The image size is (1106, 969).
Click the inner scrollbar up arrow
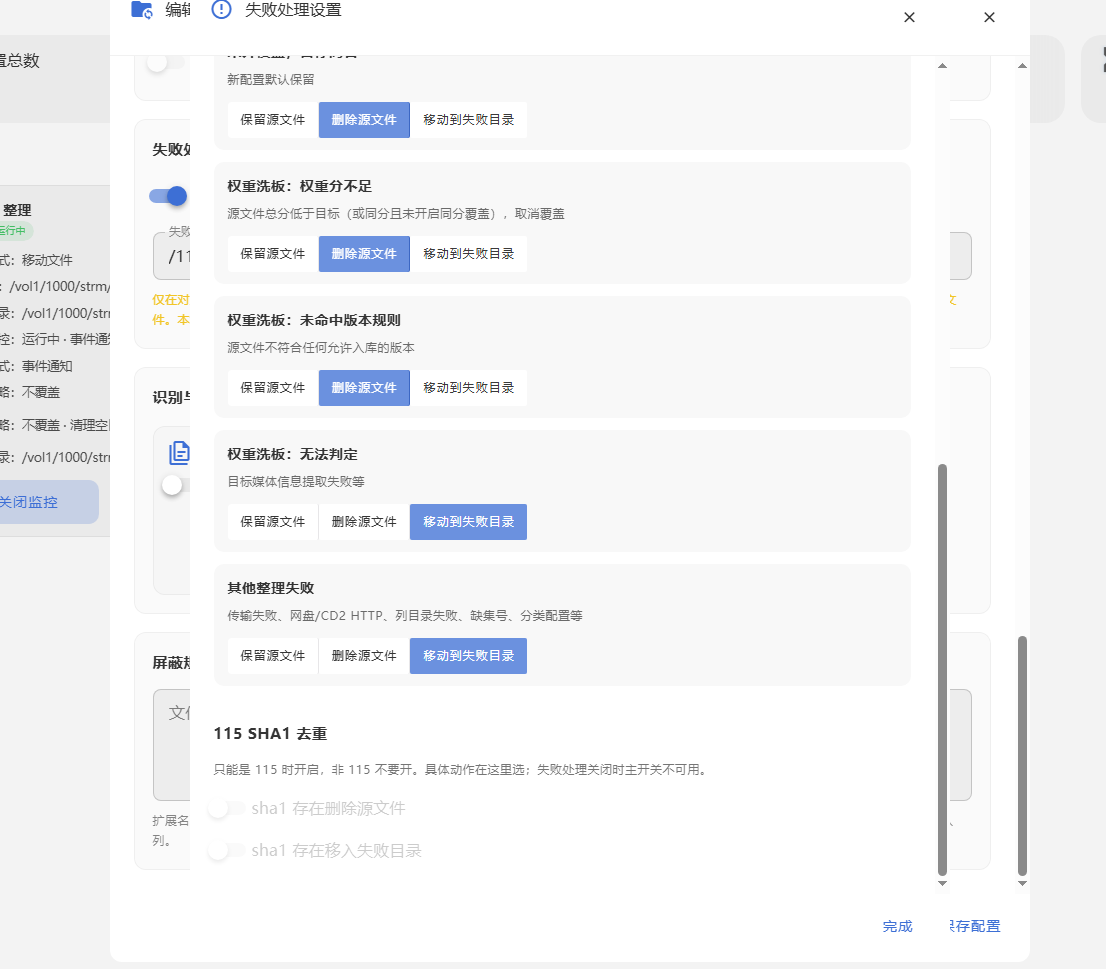tap(942, 66)
